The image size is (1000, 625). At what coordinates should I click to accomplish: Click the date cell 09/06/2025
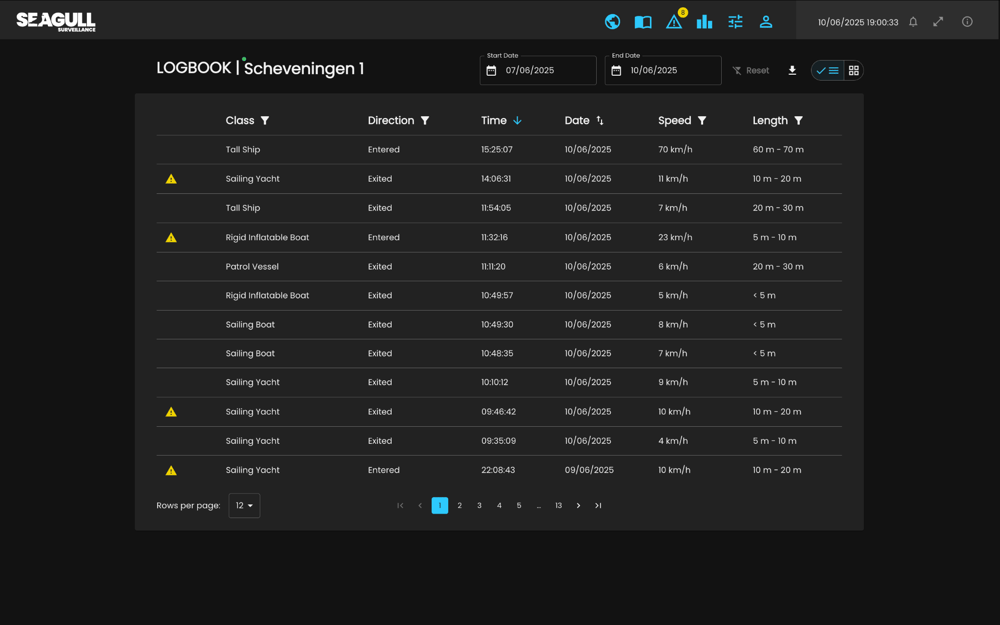pos(589,470)
